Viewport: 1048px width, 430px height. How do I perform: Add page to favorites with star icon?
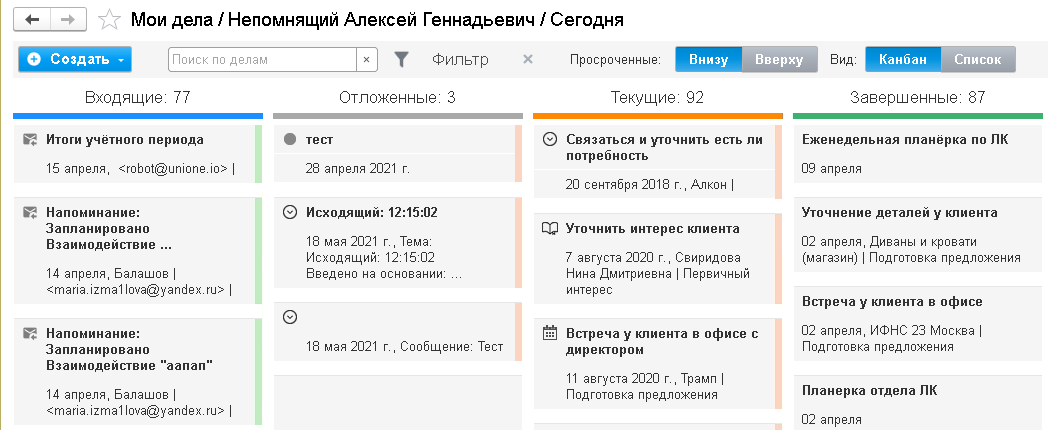click(110, 20)
